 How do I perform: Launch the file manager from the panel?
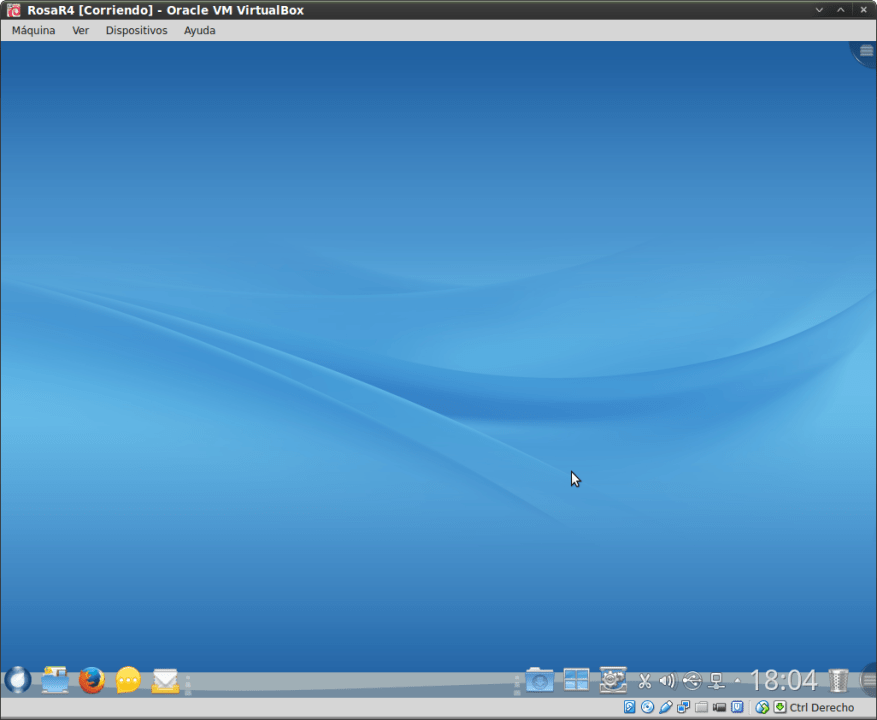55,681
